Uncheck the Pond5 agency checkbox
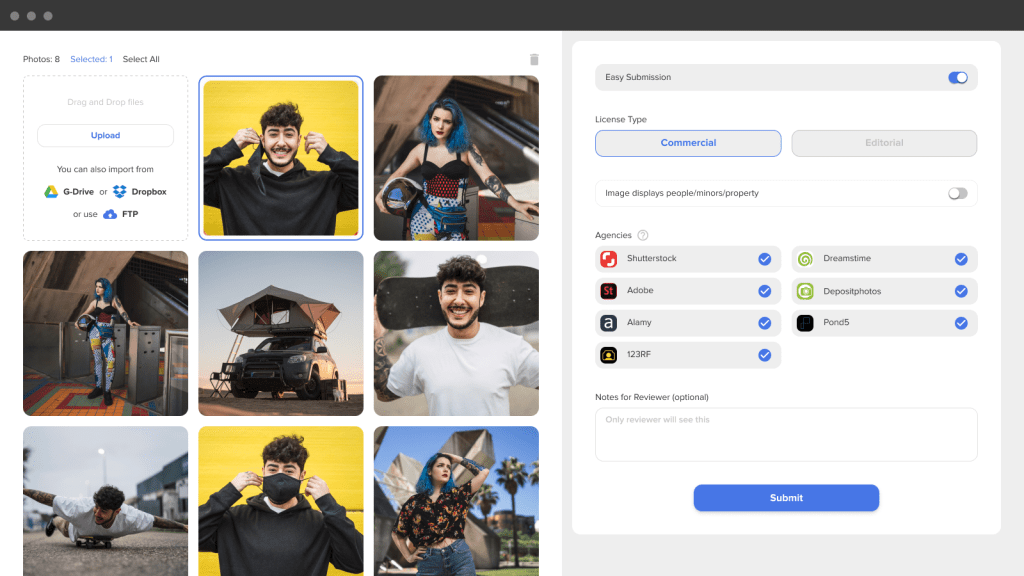The width and height of the screenshot is (1024, 576). point(960,323)
